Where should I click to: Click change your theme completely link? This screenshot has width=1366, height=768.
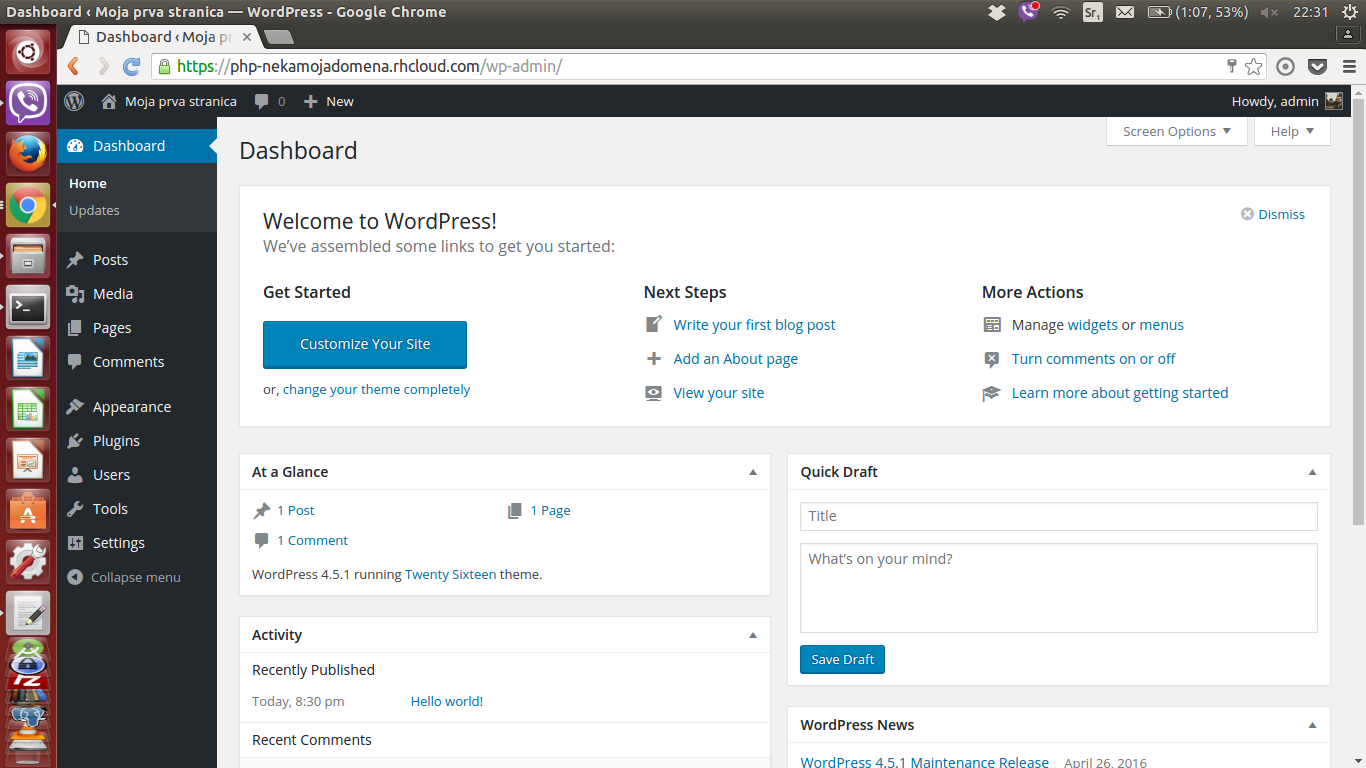coord(376,389)
